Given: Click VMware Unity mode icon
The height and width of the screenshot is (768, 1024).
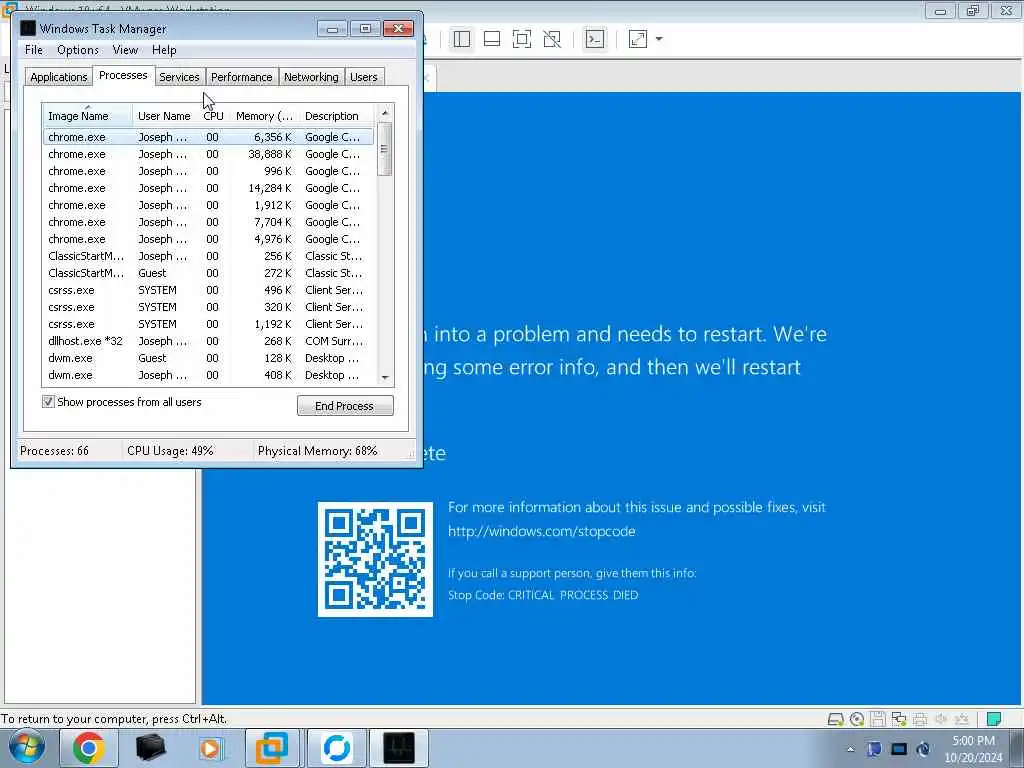Looking at the screenshot, I should point(552,39).
